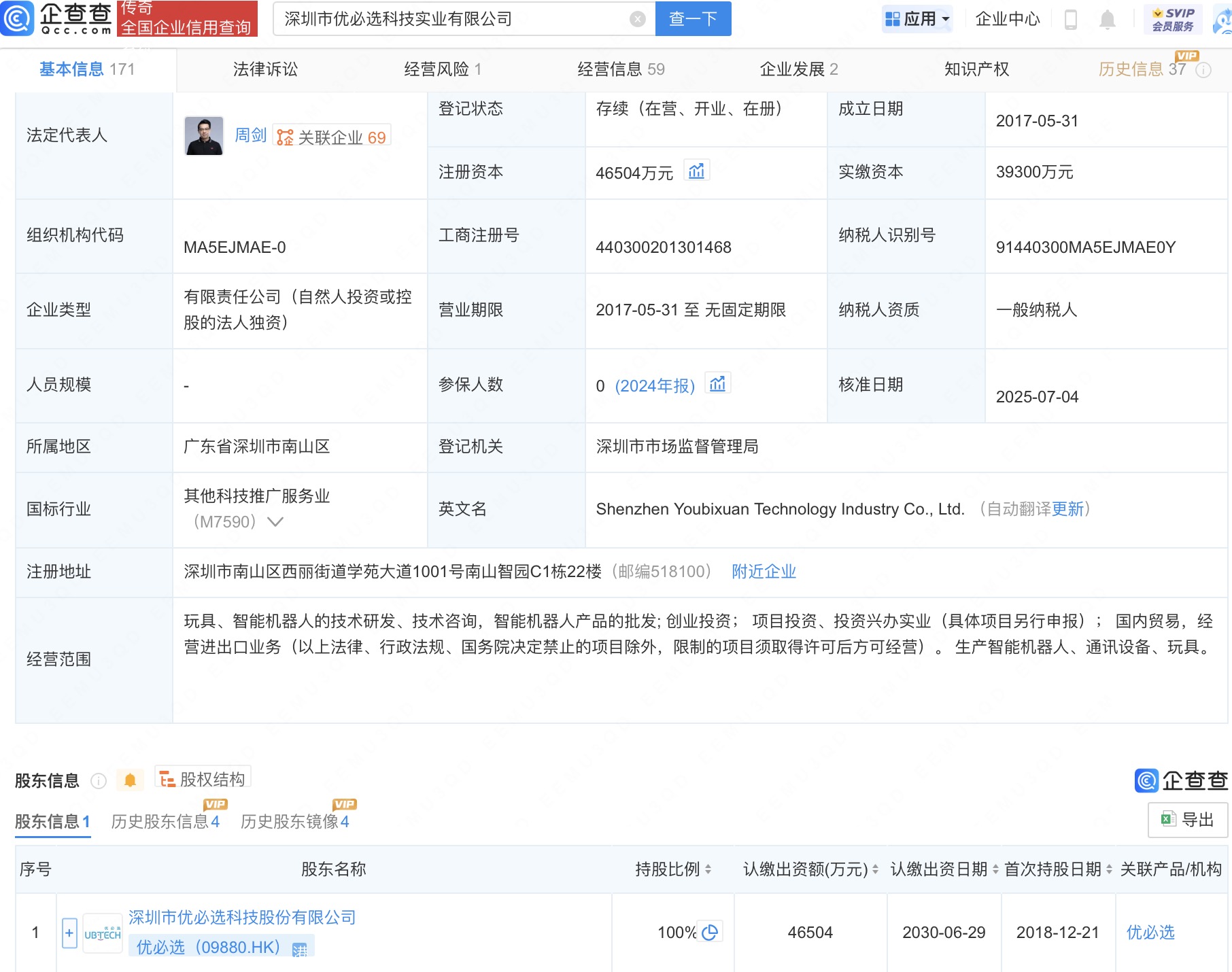The width and height of the screenshot is (1232, 972).
Task: Open the 应用 dropdown menu
Action: tap(917, 19)
